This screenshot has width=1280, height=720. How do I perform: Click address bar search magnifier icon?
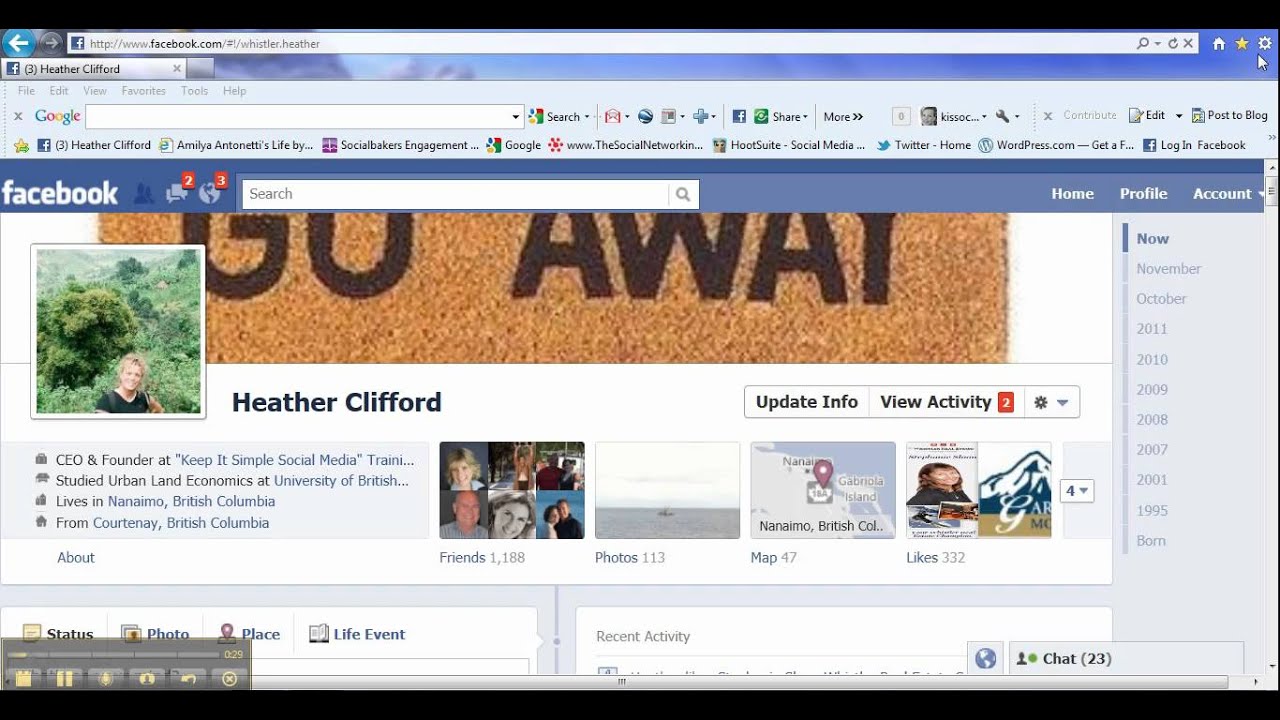[1143, 43]
